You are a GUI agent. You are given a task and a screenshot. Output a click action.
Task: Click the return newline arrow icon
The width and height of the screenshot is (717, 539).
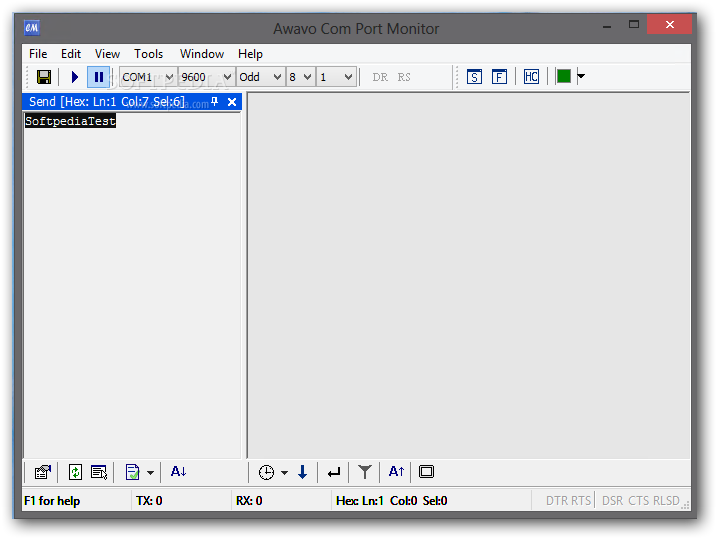coord(334,472)
